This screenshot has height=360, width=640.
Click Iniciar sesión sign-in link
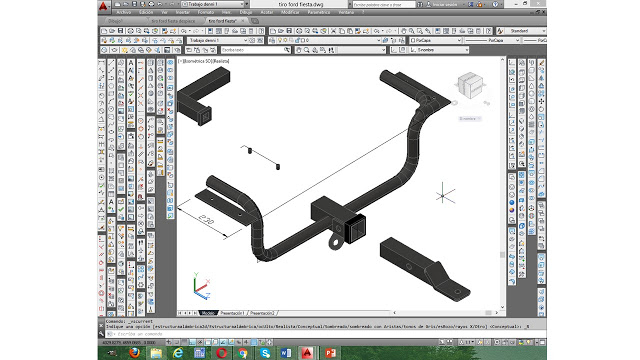pyautogui.click(x=444, y=4)
